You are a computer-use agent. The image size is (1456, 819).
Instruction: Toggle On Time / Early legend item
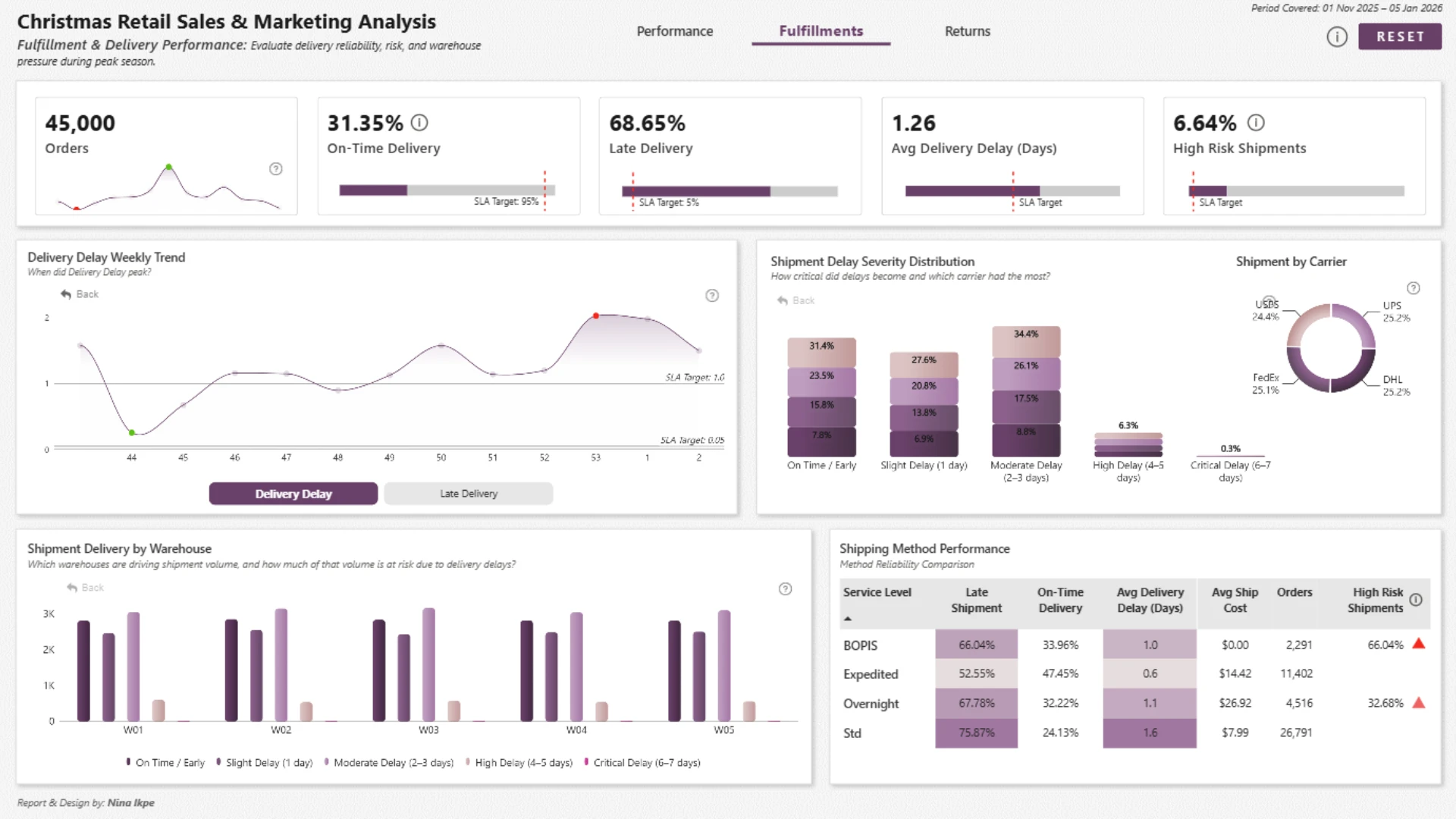tap(165, 763)
